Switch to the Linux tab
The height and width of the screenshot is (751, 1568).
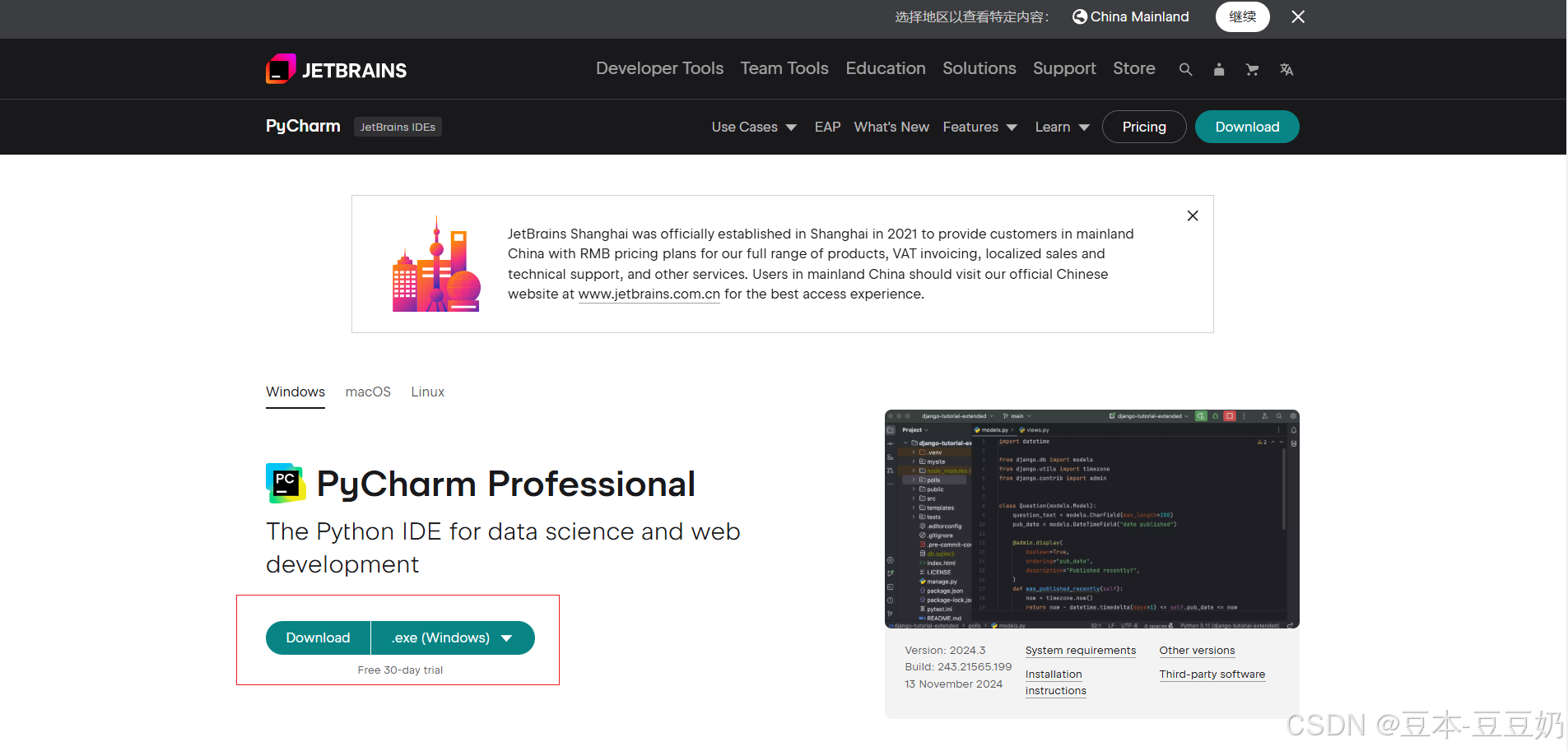point(428,392)
